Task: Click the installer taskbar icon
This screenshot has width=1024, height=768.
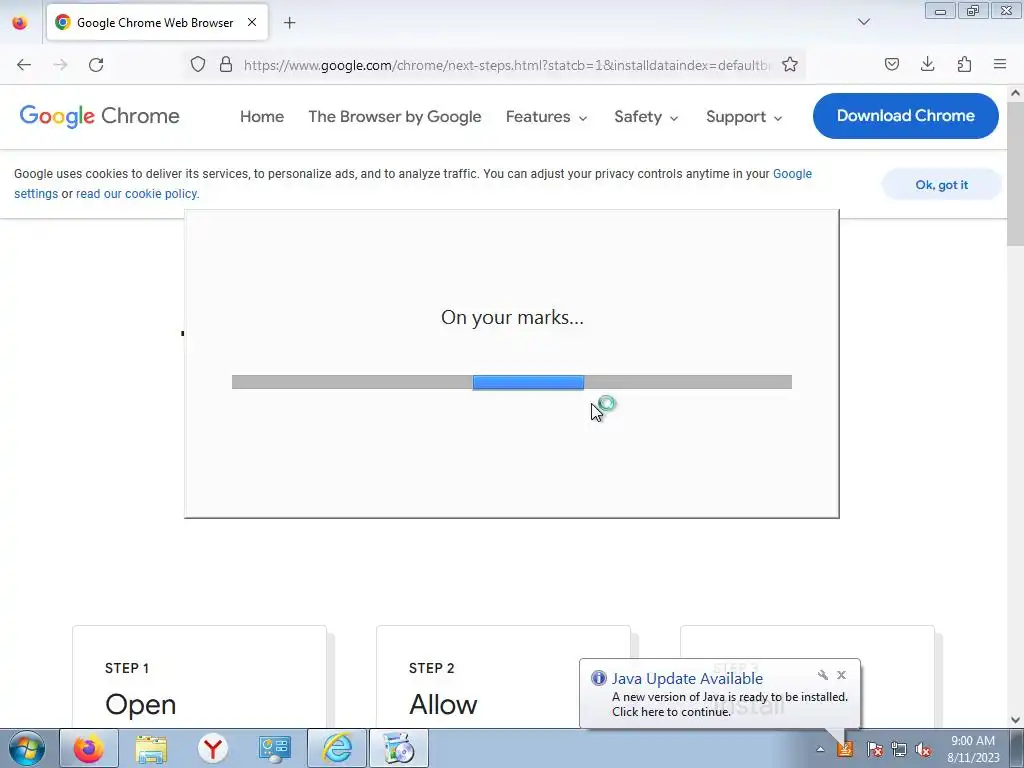Action: click(399, 748)
